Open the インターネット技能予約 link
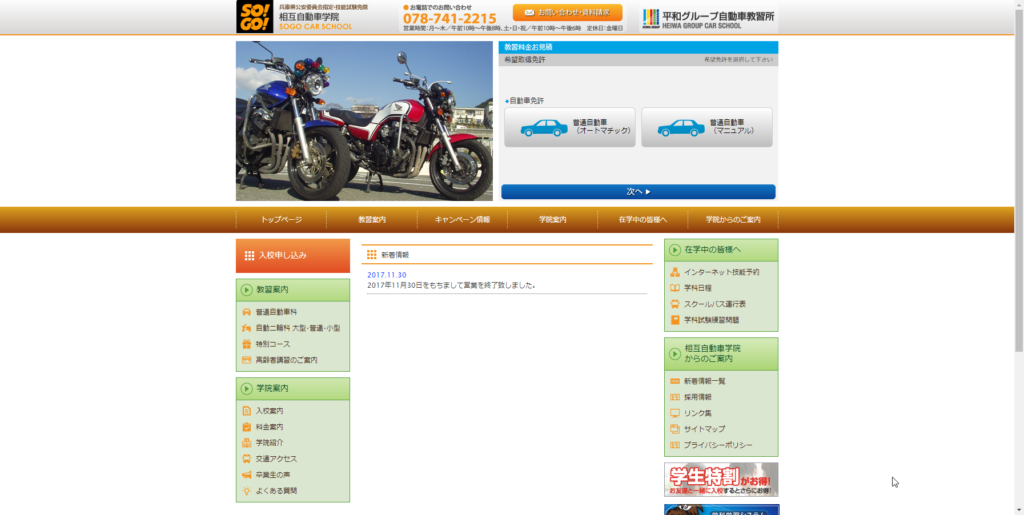The height and width of the screenshot is (515, 1024). 722,272
